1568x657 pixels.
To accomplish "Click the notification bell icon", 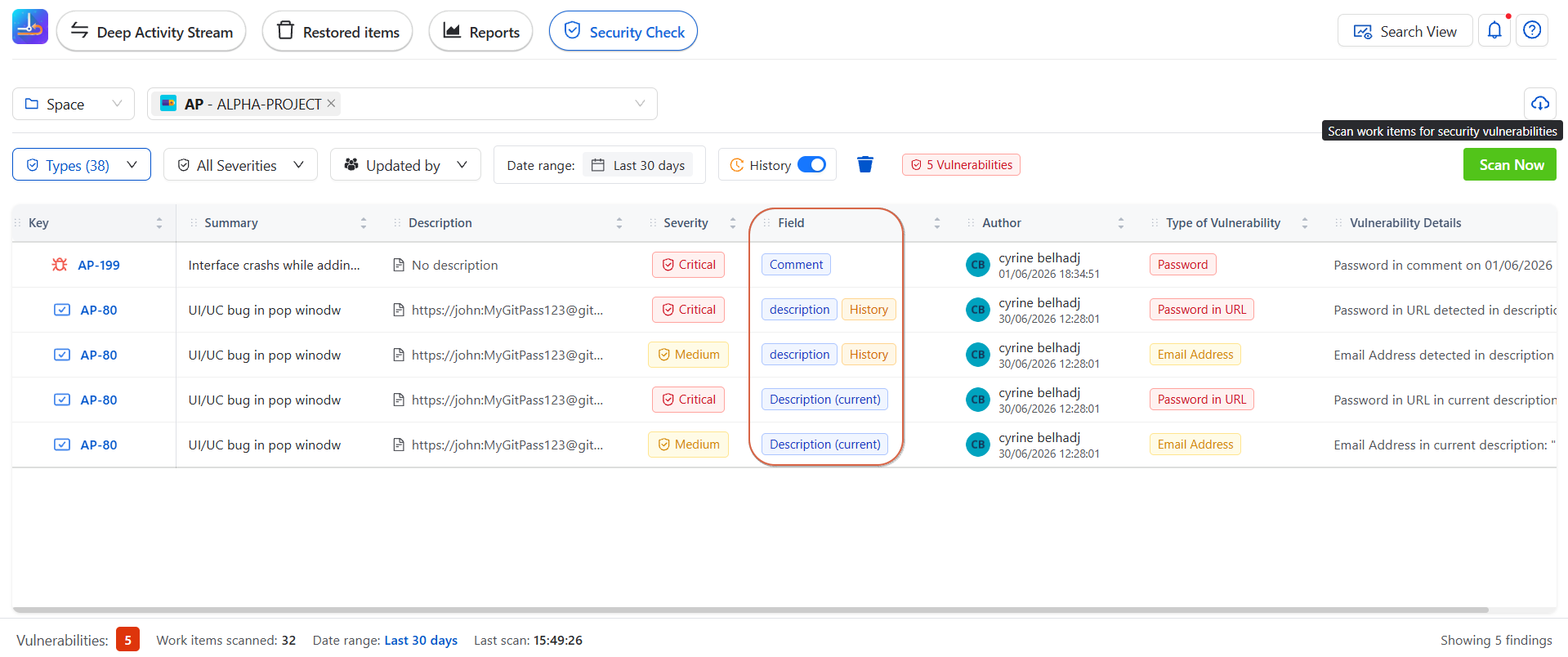I will tap(1494, 31).
